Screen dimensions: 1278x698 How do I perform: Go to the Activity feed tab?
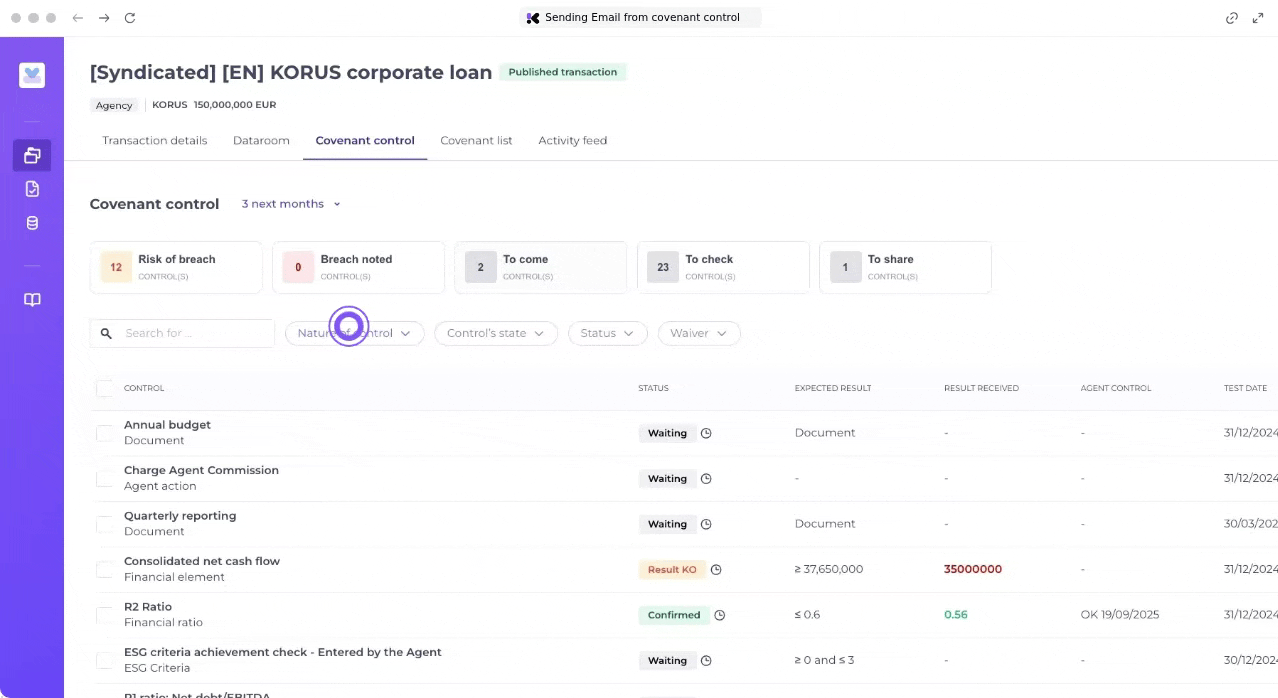tap(572, 141)
